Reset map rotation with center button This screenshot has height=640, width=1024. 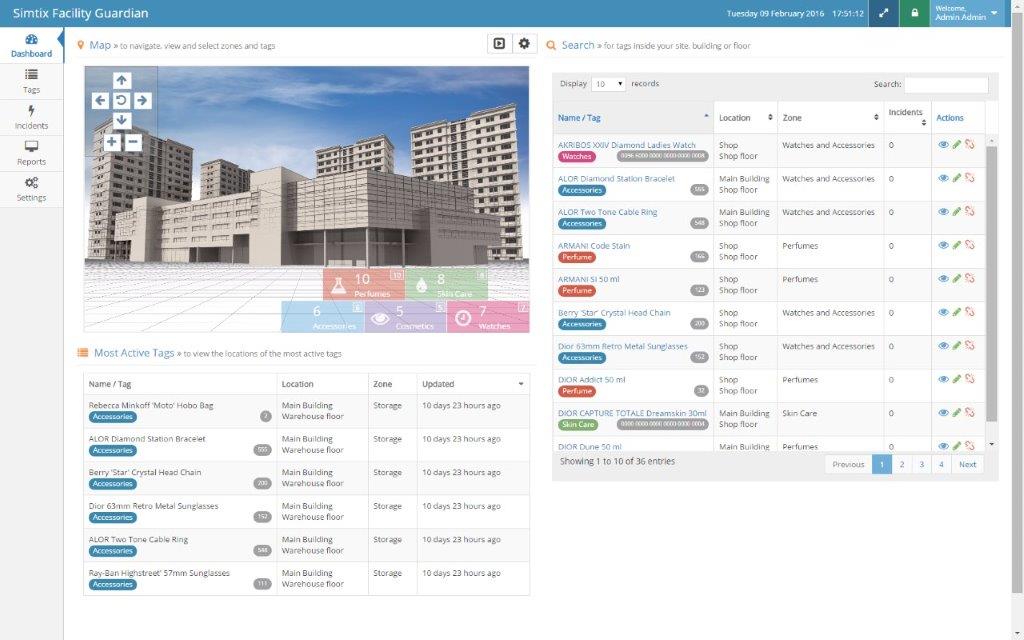121,100
